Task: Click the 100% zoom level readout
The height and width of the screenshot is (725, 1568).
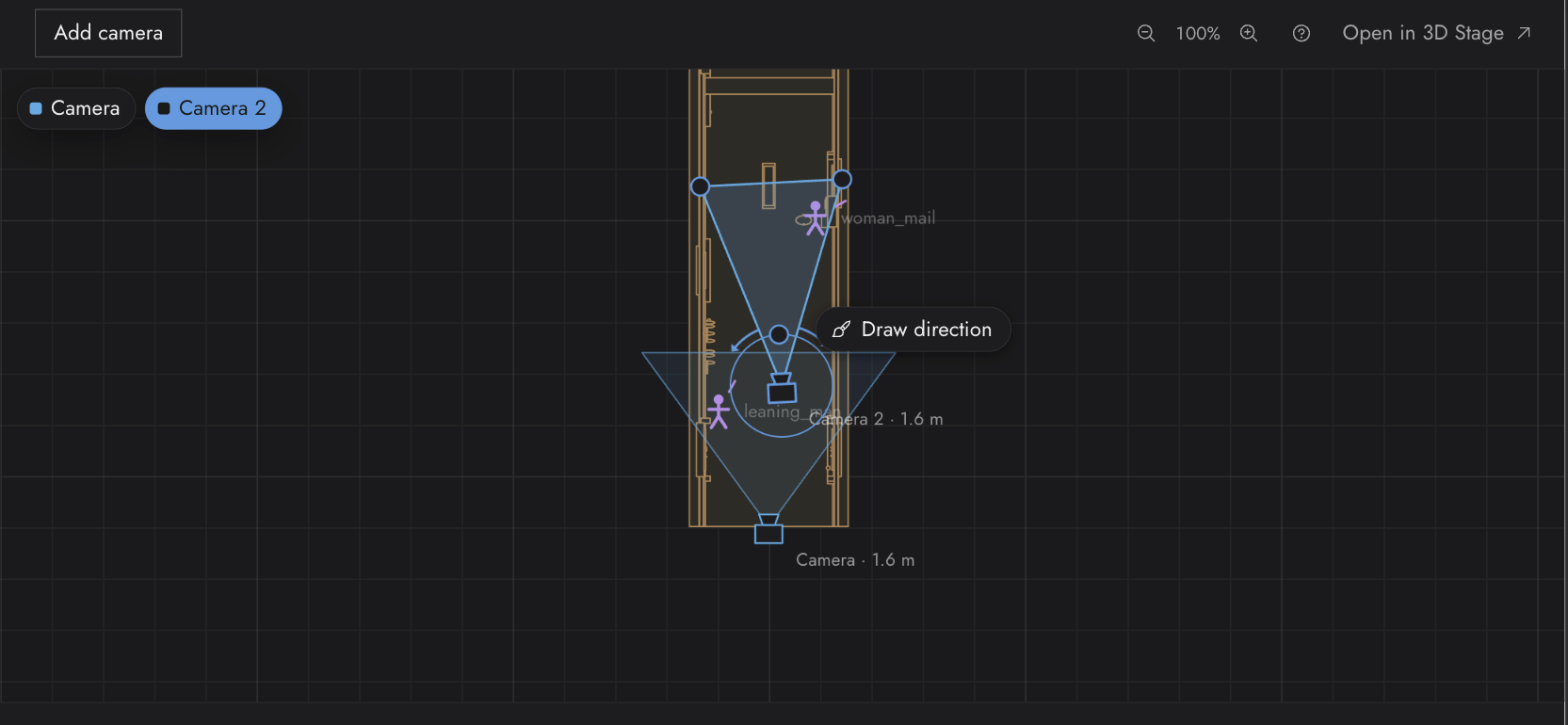Action: 1198,33
